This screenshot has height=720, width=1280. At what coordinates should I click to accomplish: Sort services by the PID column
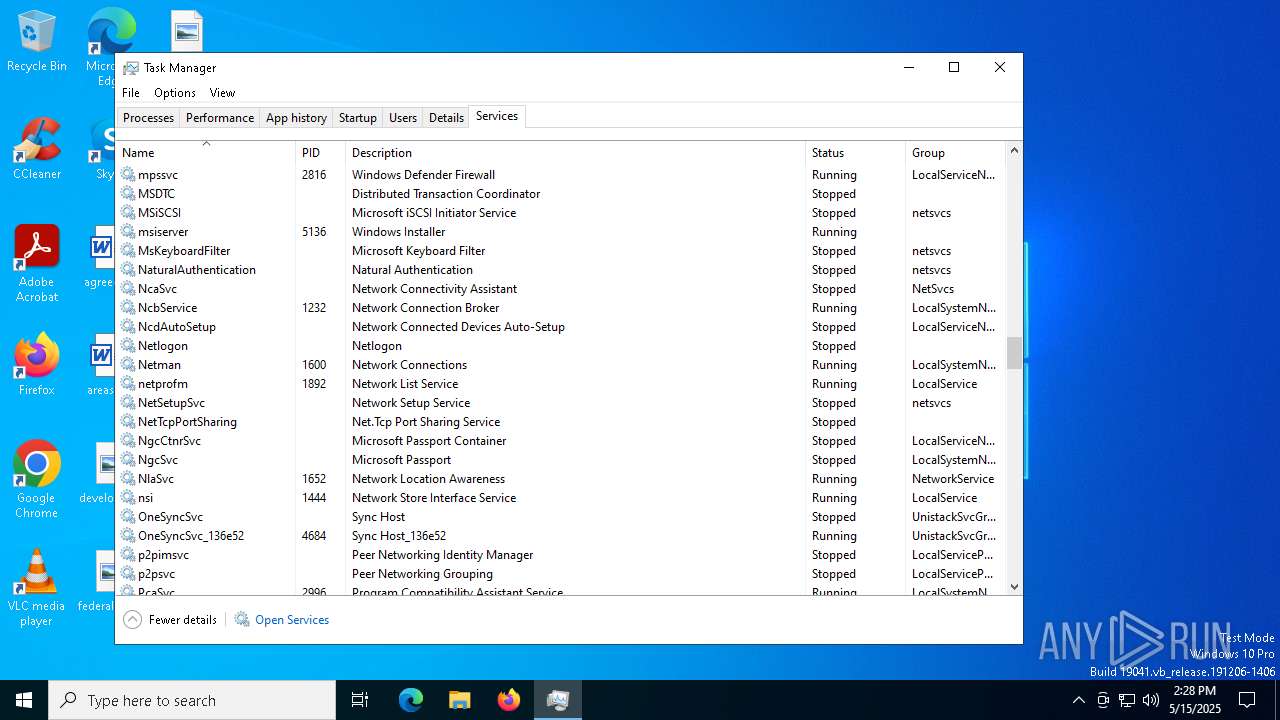321,153
